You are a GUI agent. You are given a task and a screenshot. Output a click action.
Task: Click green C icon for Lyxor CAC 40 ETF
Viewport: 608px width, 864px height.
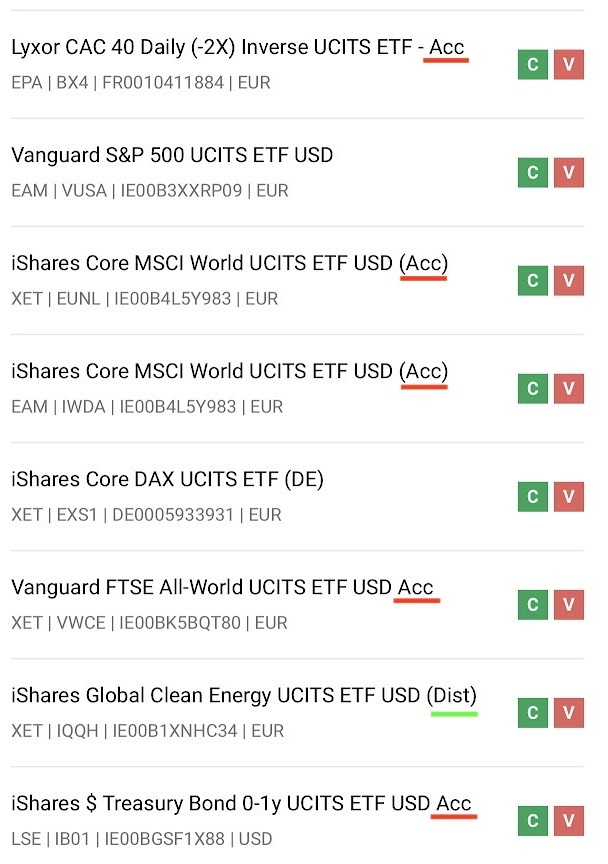click(532, 64)
